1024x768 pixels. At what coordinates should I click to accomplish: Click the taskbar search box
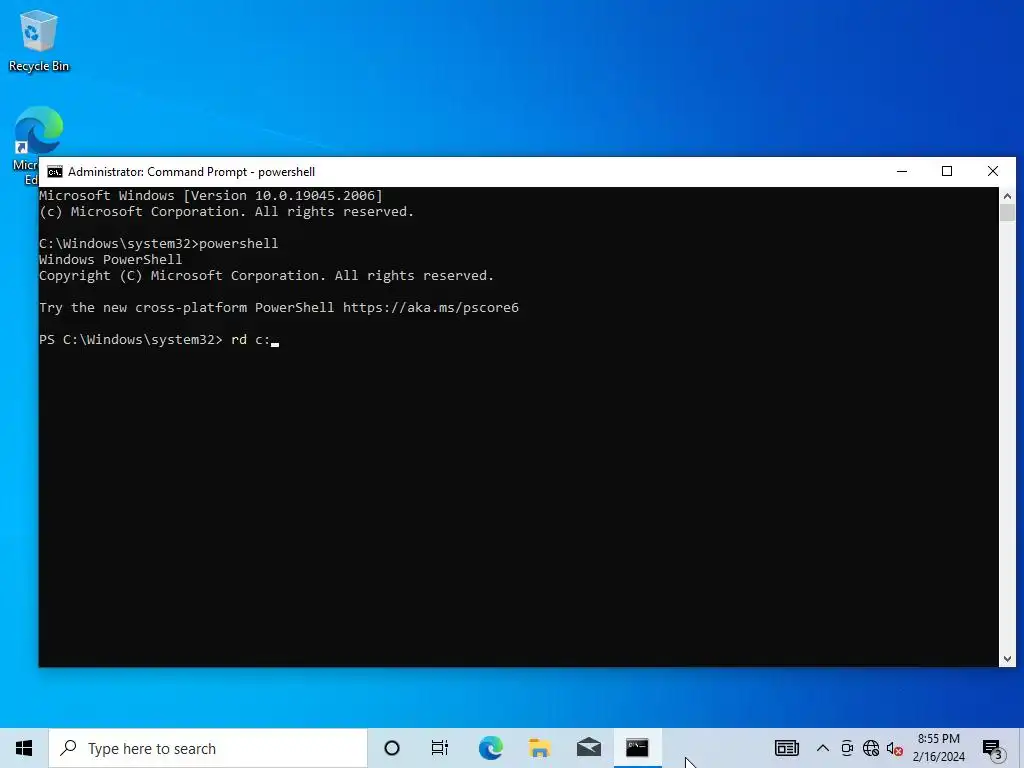pos(208,748)
